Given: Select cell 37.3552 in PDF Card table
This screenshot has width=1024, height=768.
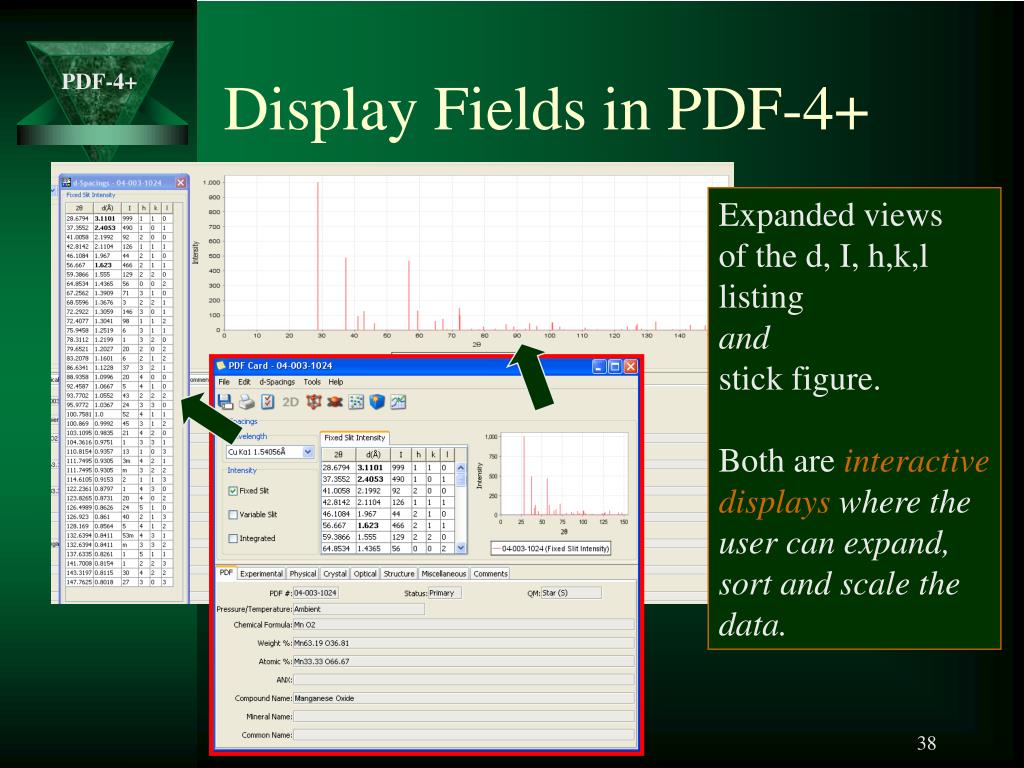Looking at the screenshot, I should [338, 479].
